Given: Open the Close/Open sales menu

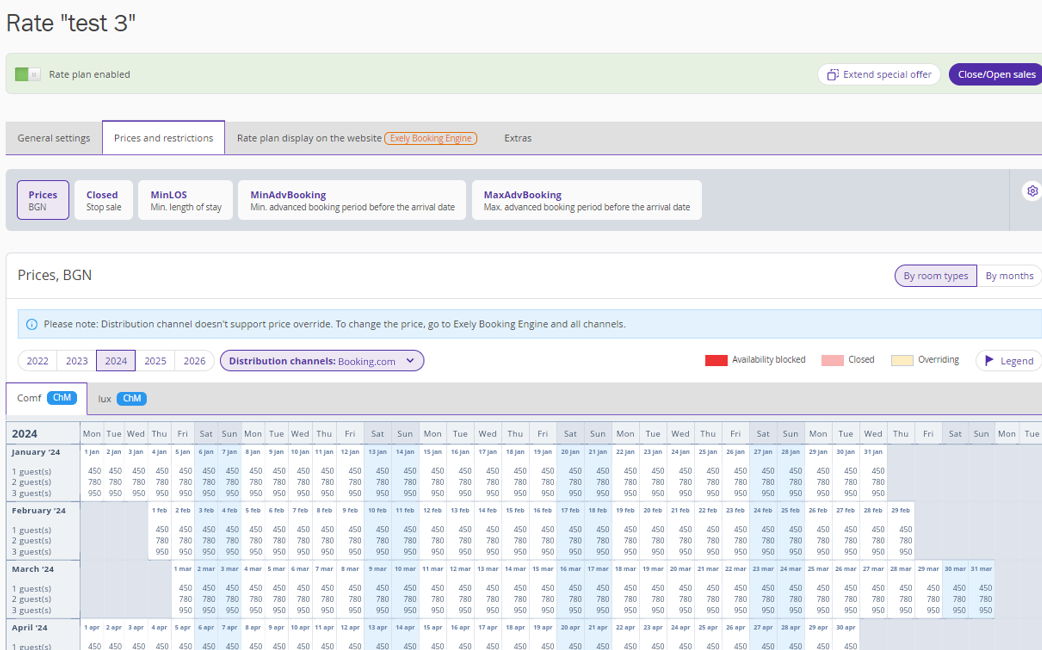Looking at the screenshot, I should pyautogui.click(x=996, y=75).
